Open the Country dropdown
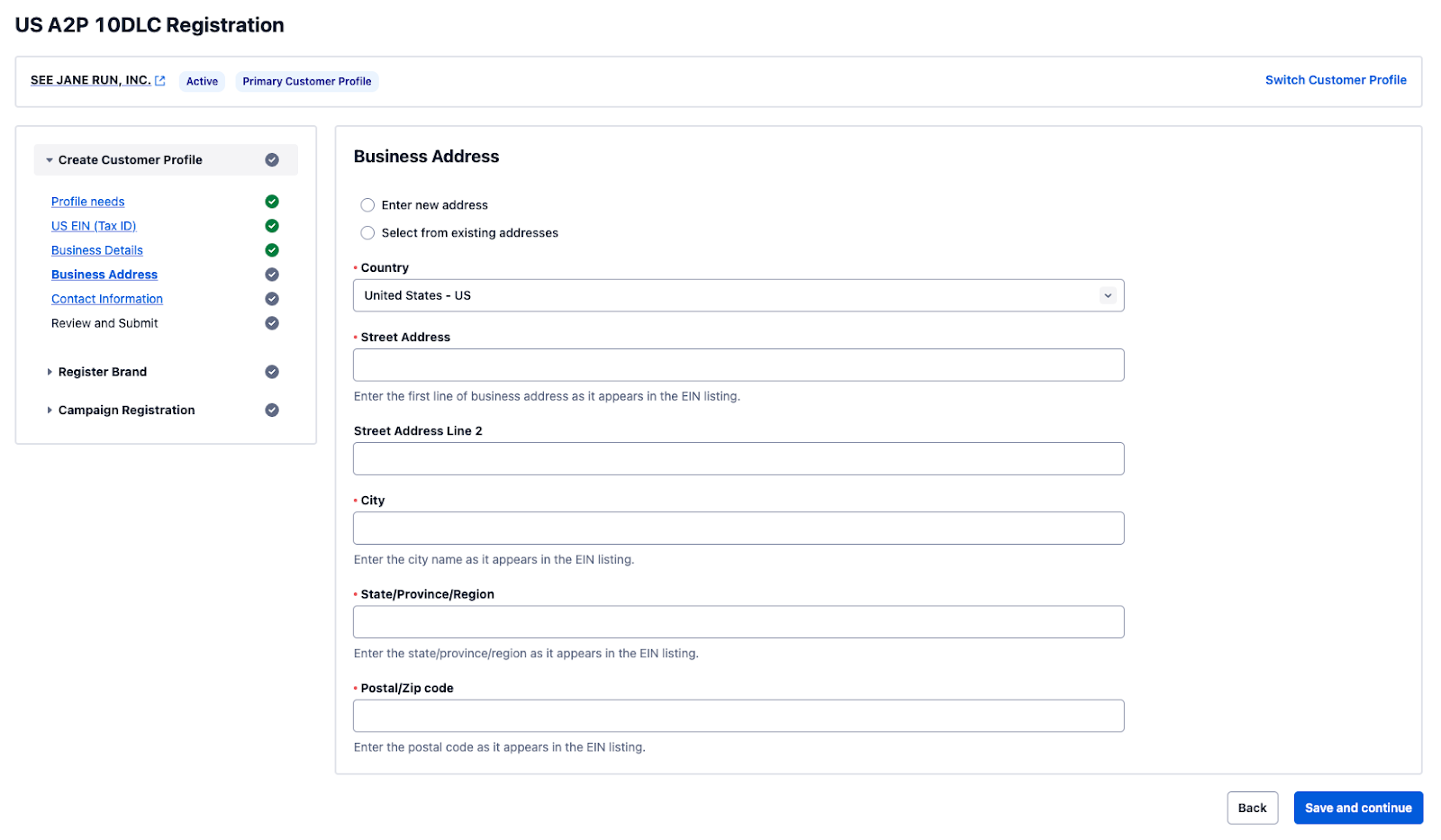 (x=739, y=295)
